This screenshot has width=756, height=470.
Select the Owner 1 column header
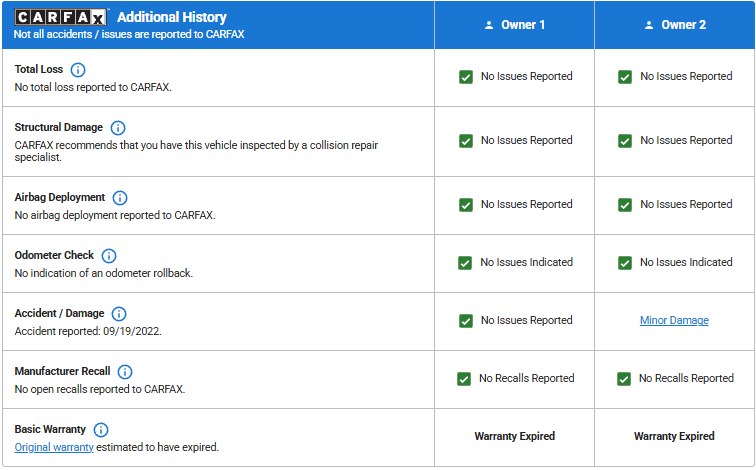coord(514,25)
